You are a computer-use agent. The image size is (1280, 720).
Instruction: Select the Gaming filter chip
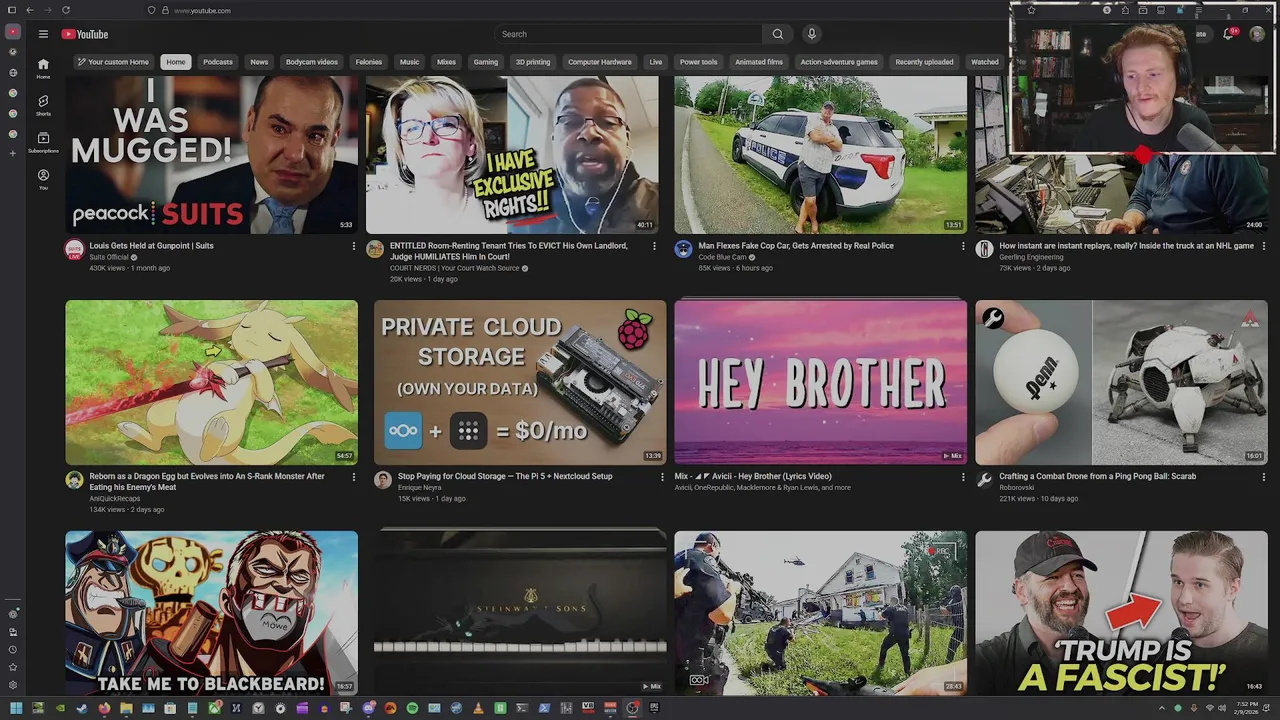point(486,62)
